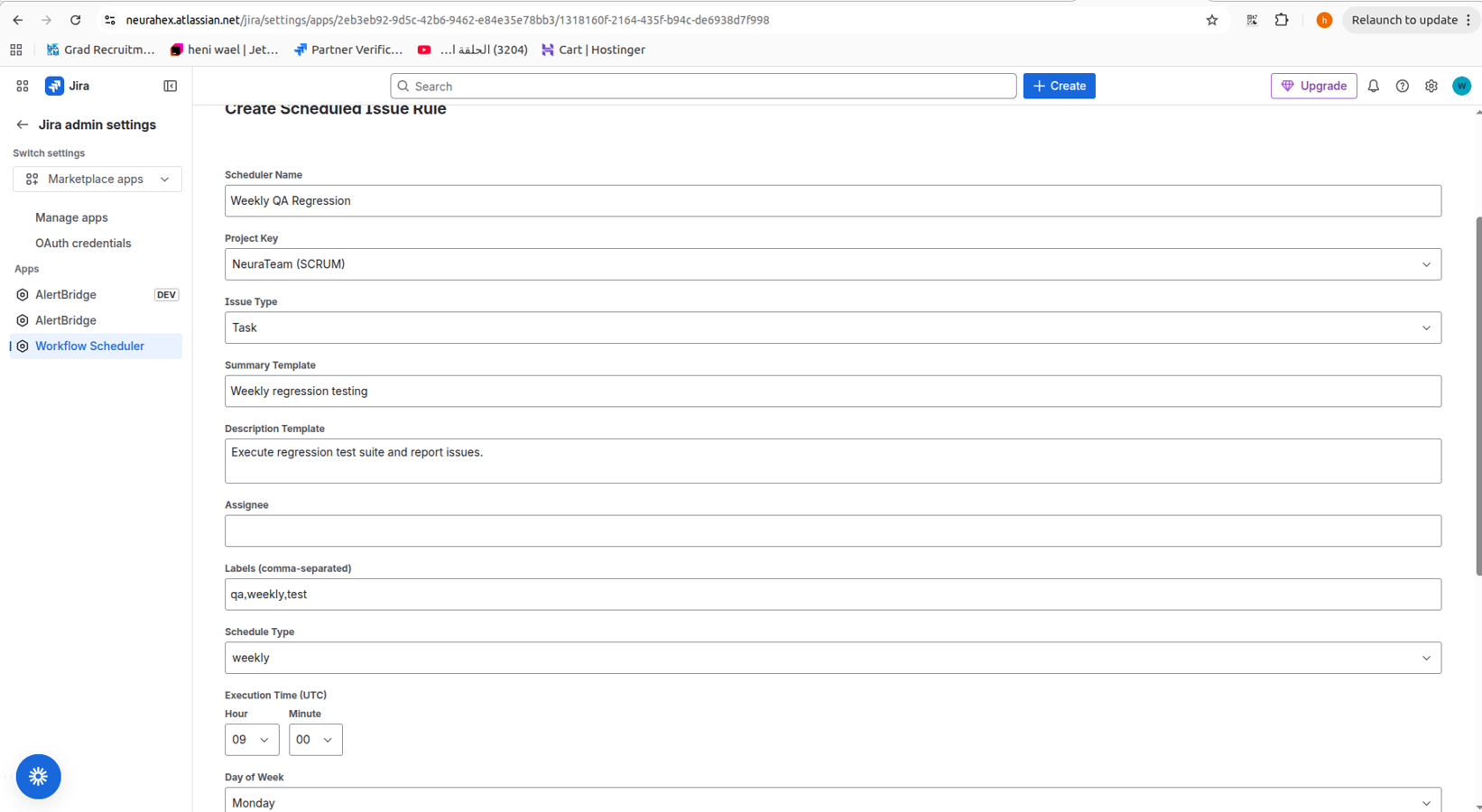The width and height of the screenshot is (1482, 812).
Task: Collapse the Jira sidebar panel
Action: tap(170, 86)
